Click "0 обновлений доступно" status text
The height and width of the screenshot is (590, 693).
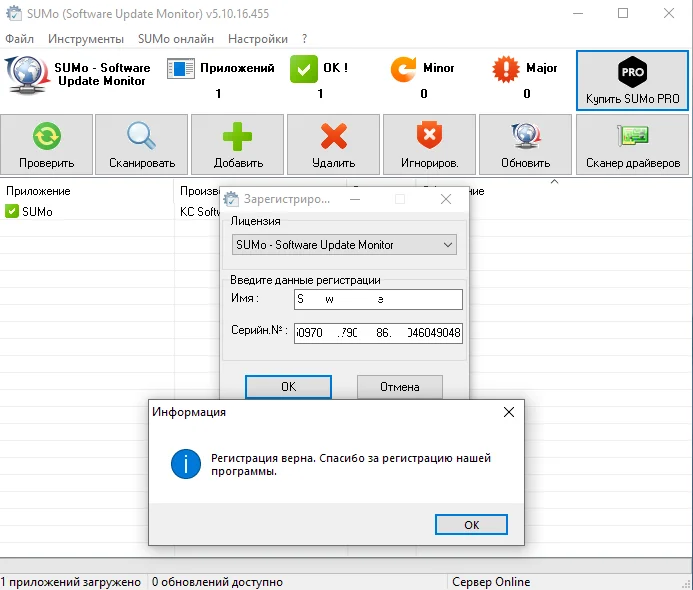pos(217,582)
